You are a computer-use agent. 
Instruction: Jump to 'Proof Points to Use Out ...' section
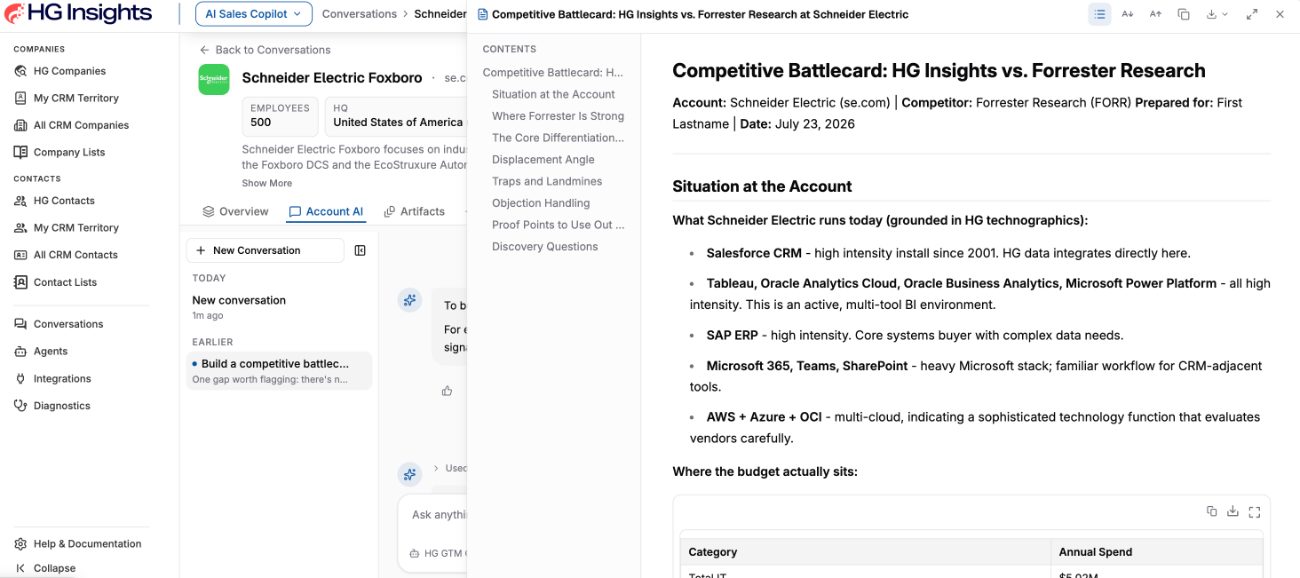[x=557, y=225]
